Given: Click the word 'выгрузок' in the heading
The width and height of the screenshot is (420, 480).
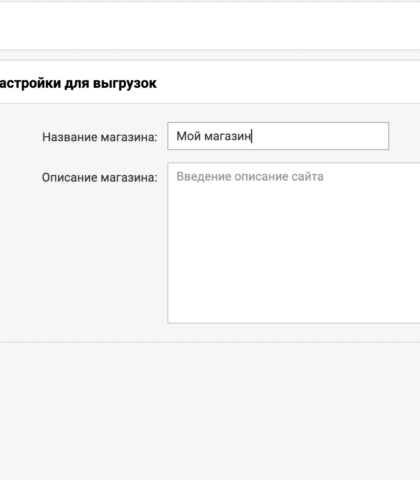Looking at the screenshot, I should coord(125,84).
